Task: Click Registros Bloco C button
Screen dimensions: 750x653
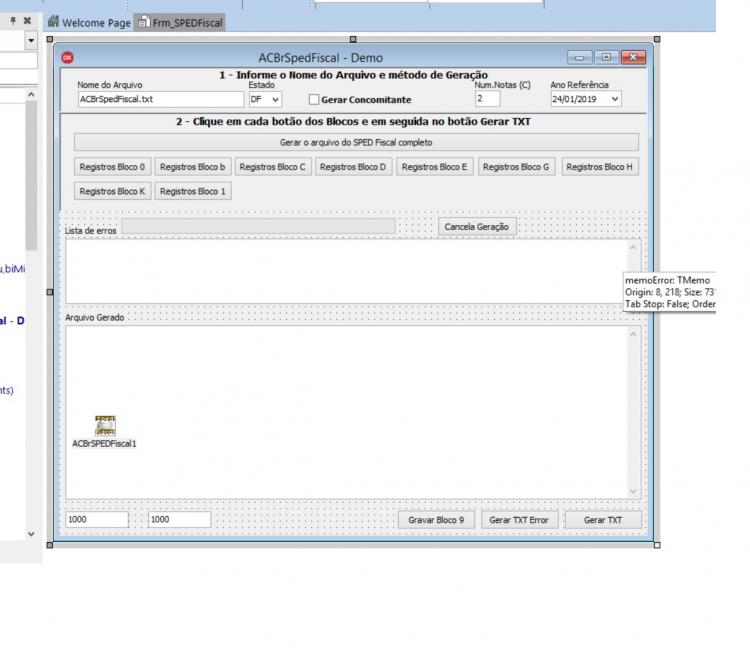Action: pos(273,167)
